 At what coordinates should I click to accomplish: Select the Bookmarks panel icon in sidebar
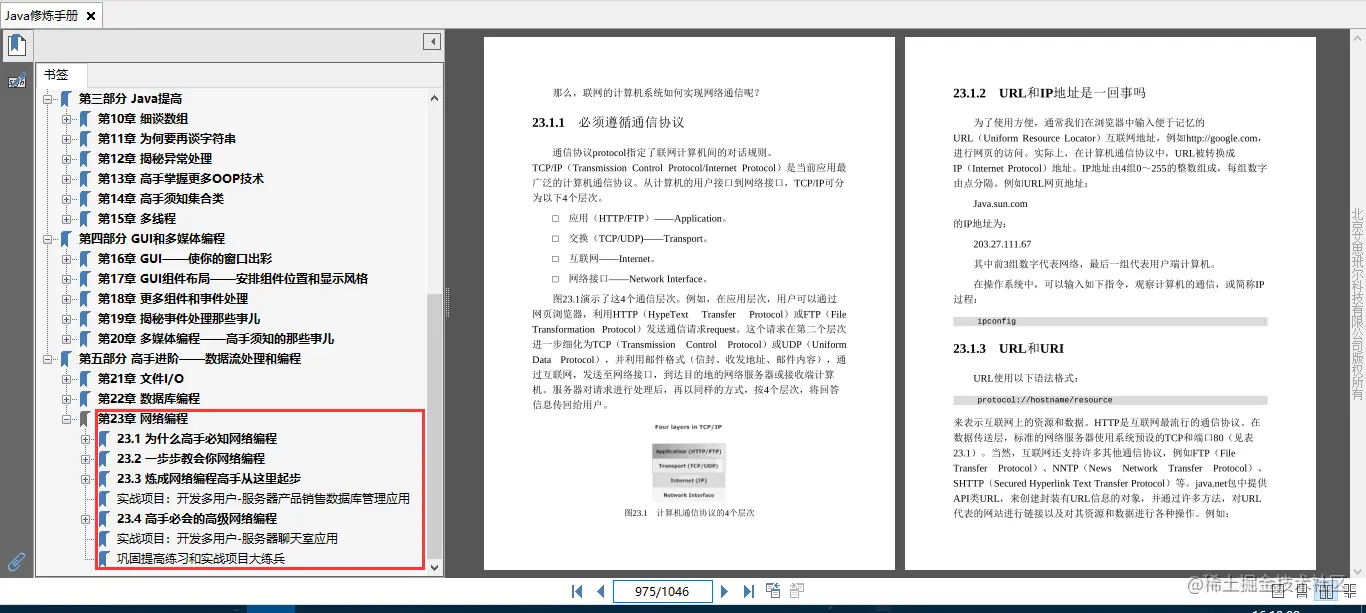click(16, 44)
